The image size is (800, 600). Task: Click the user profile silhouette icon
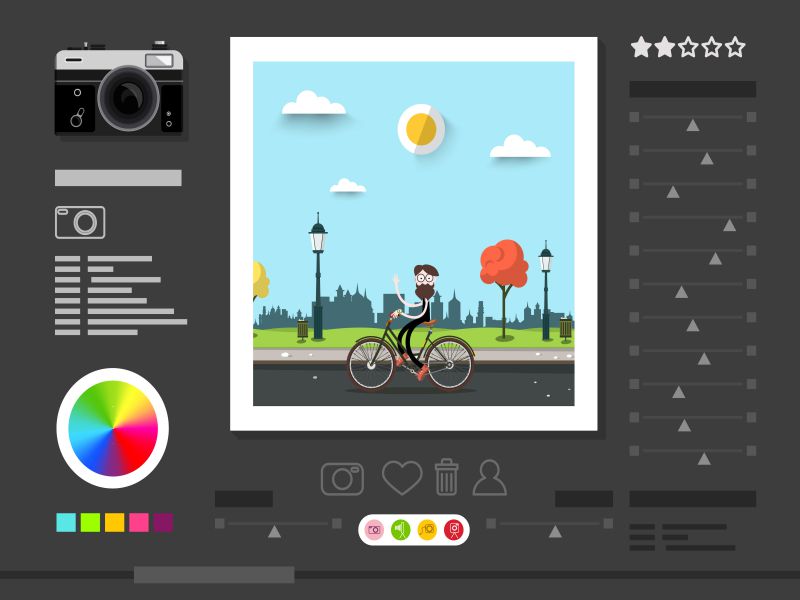(x=490, y=478)
